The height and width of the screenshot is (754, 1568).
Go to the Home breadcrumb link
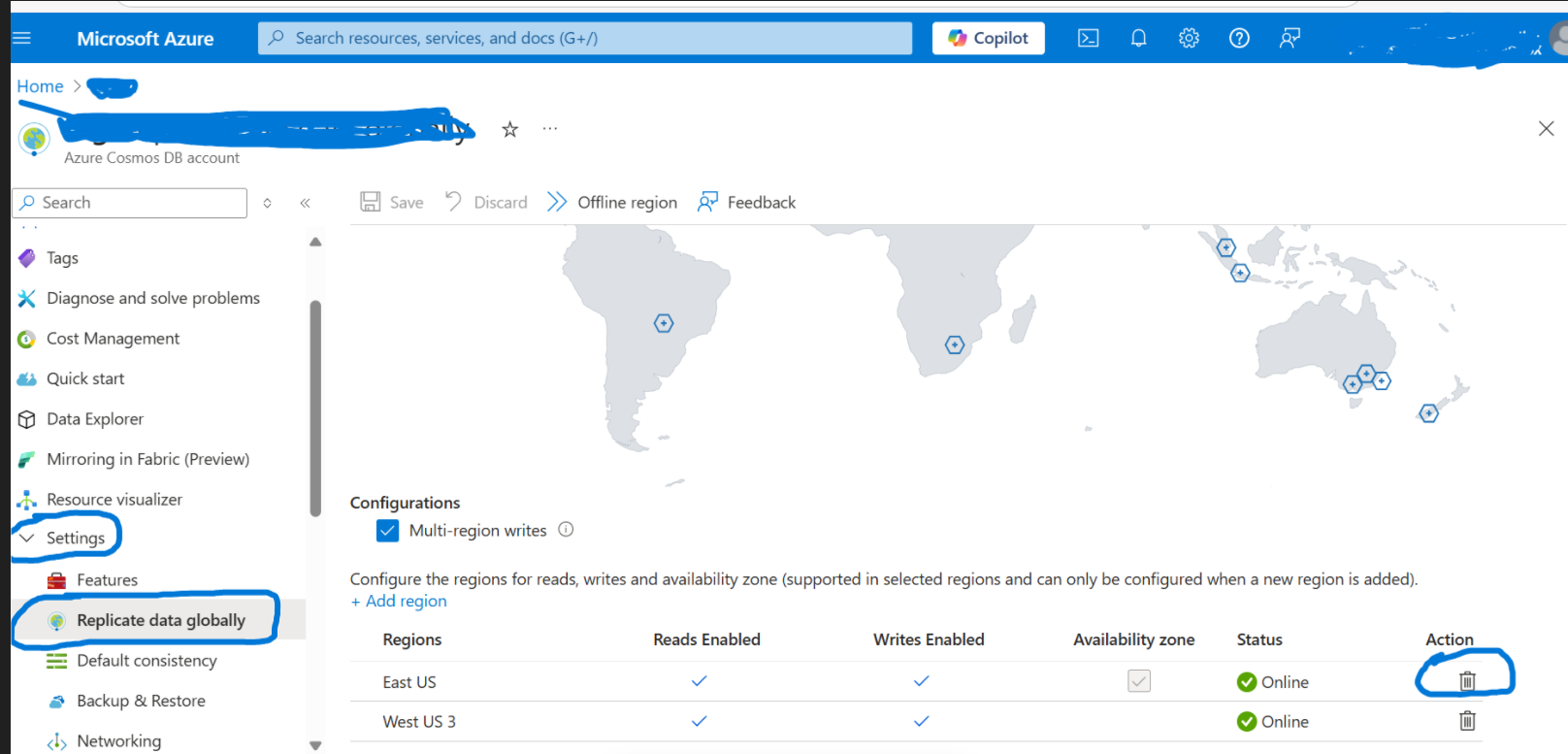tap(40, 86)
